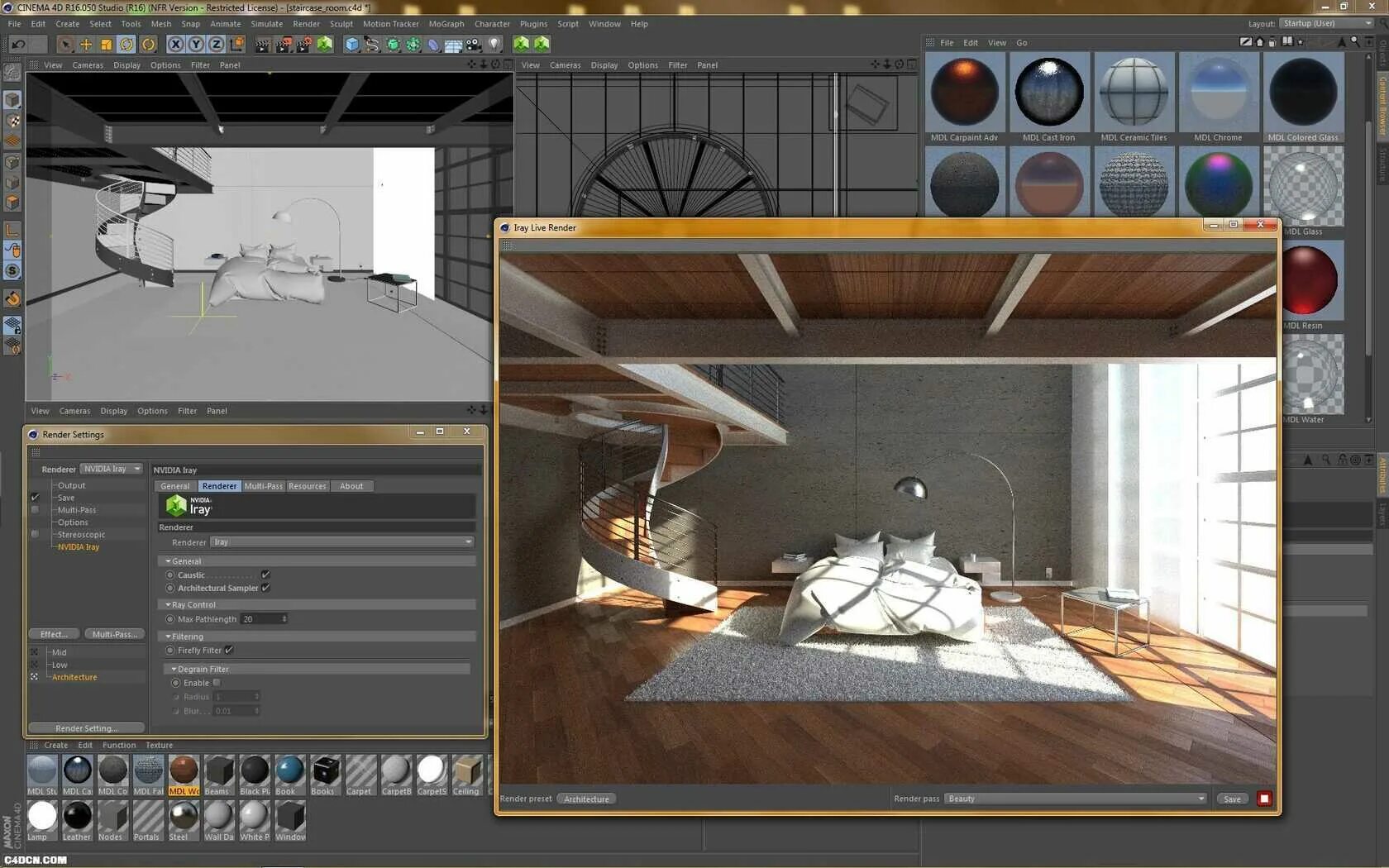1389x868 pixels.
Task: Open the MoGraph menu
Action: click(x=446, y=24)
